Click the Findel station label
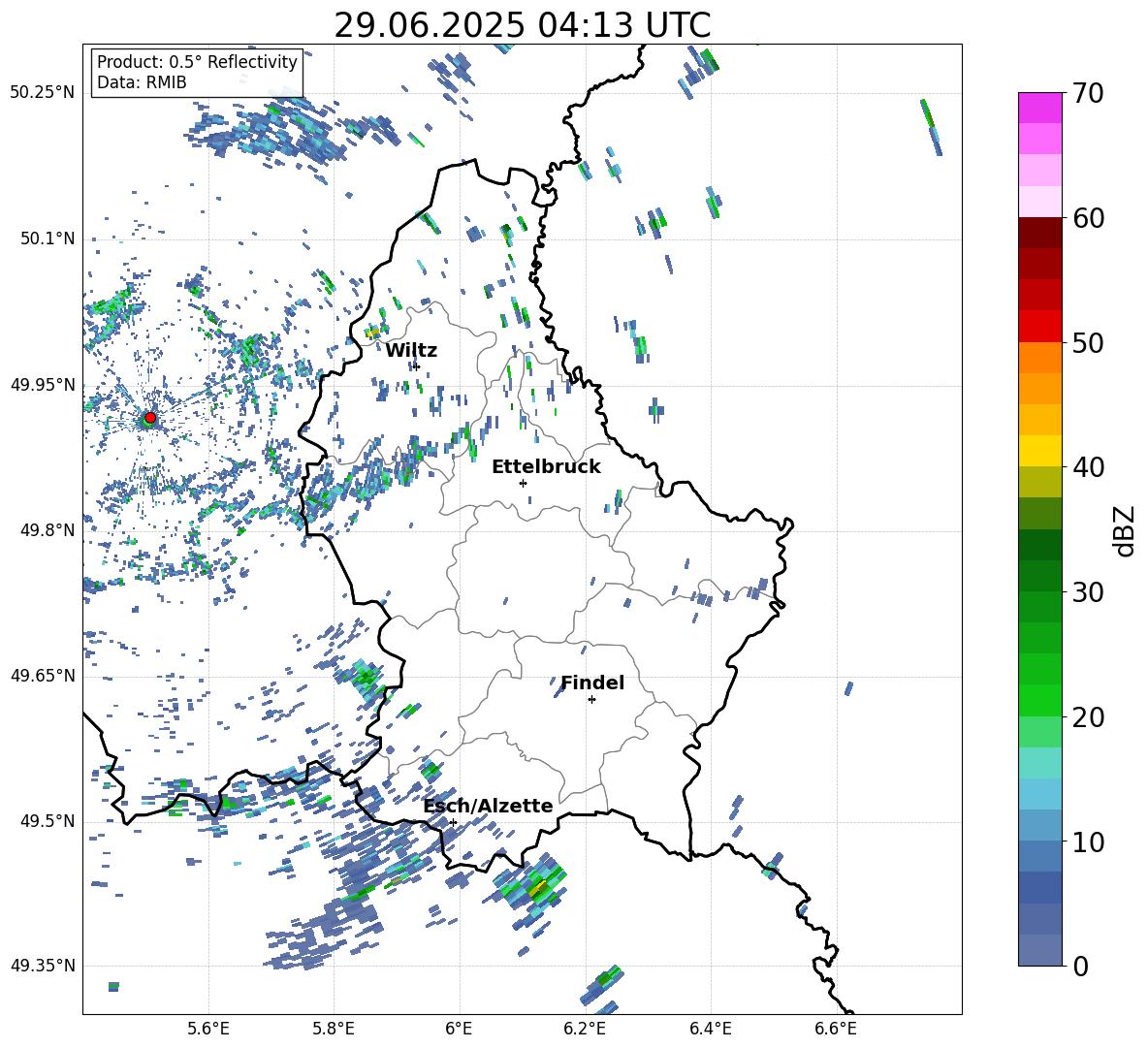This screenshot has height=1048, width=1148. (x=592, y=683)
